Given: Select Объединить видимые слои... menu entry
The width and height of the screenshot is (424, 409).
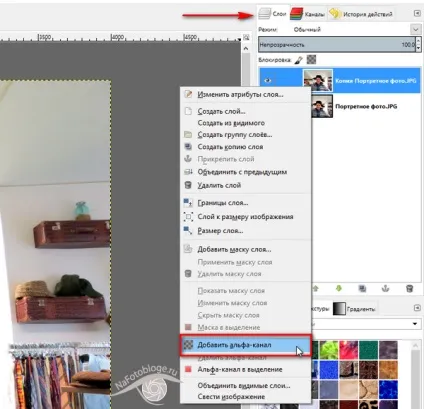Looking at the screenshot, I should tap(245, 386).
